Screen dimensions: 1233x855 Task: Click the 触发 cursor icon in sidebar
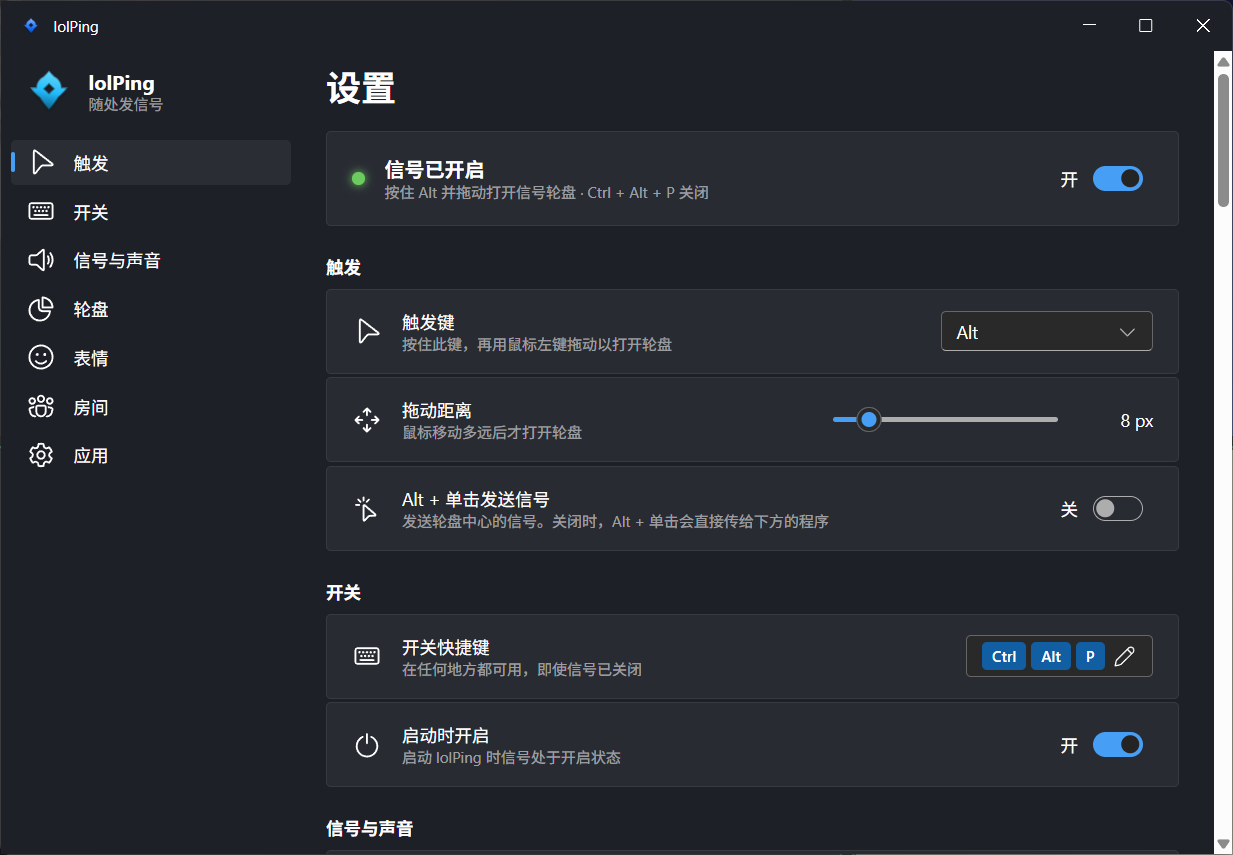pyautogui.click(x=41, y=162)
